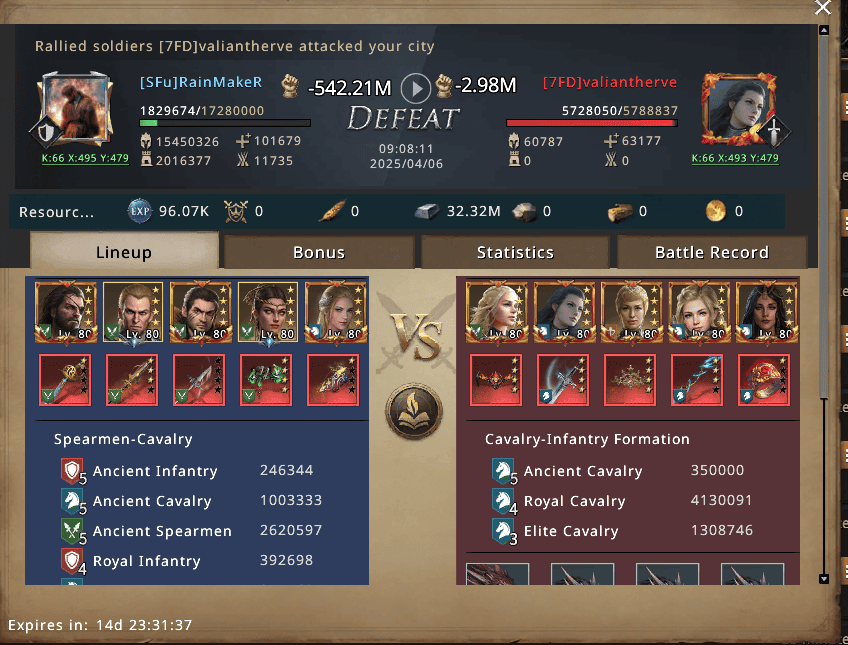Switch to the Bonus tab

coord(319,252)
